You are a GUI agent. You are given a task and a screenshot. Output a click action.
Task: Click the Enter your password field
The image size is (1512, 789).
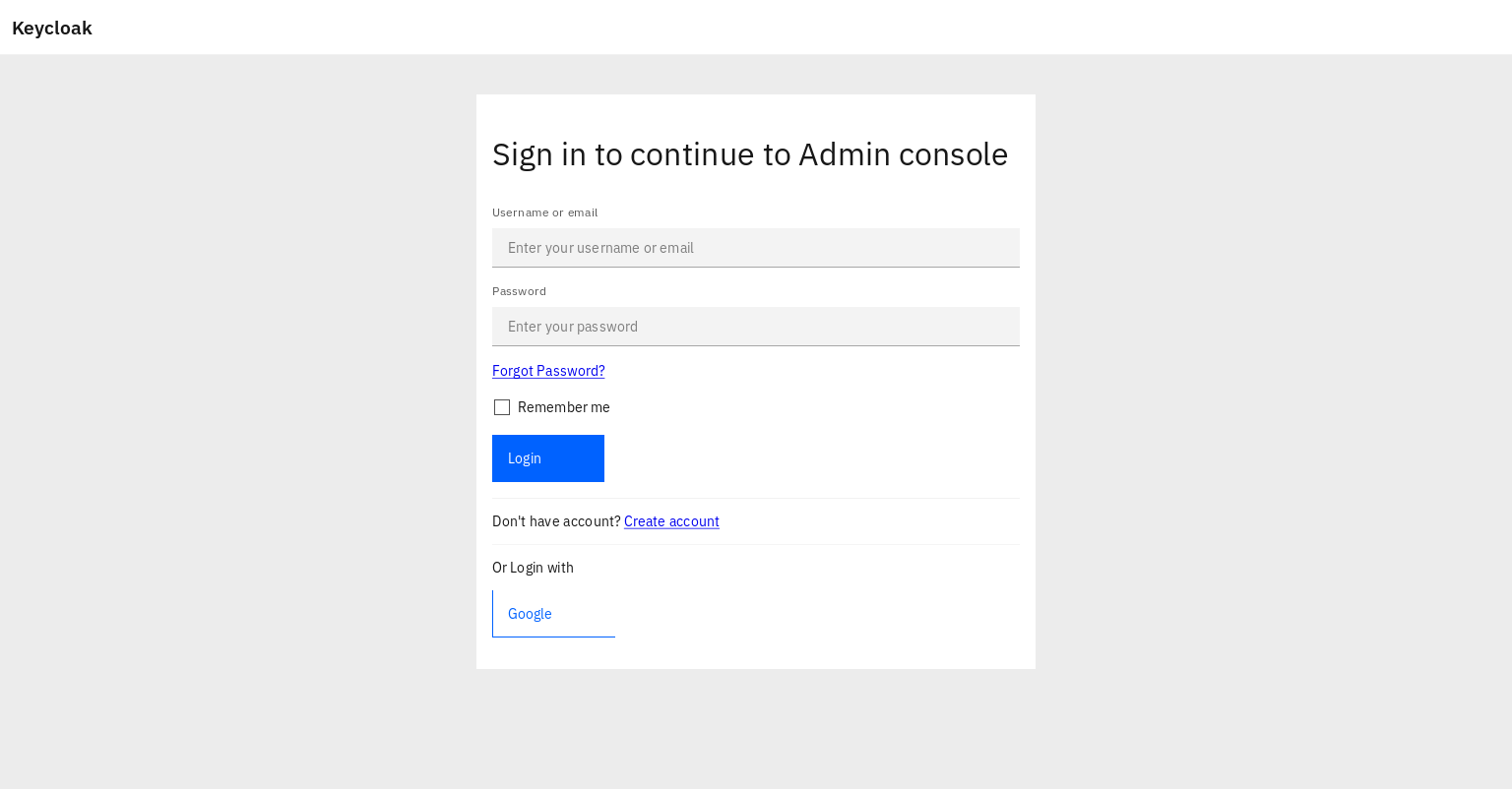coord(756,327)
